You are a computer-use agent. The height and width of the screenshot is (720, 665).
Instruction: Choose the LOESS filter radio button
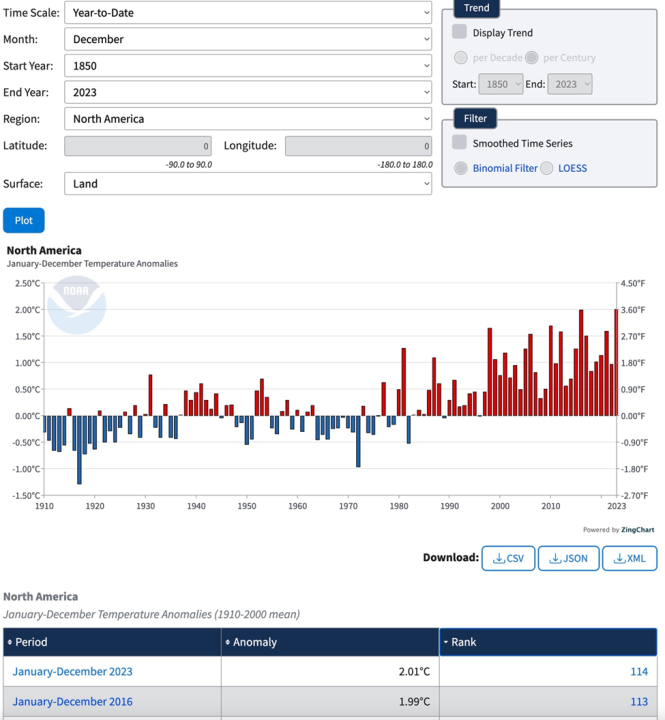(547, 168)
